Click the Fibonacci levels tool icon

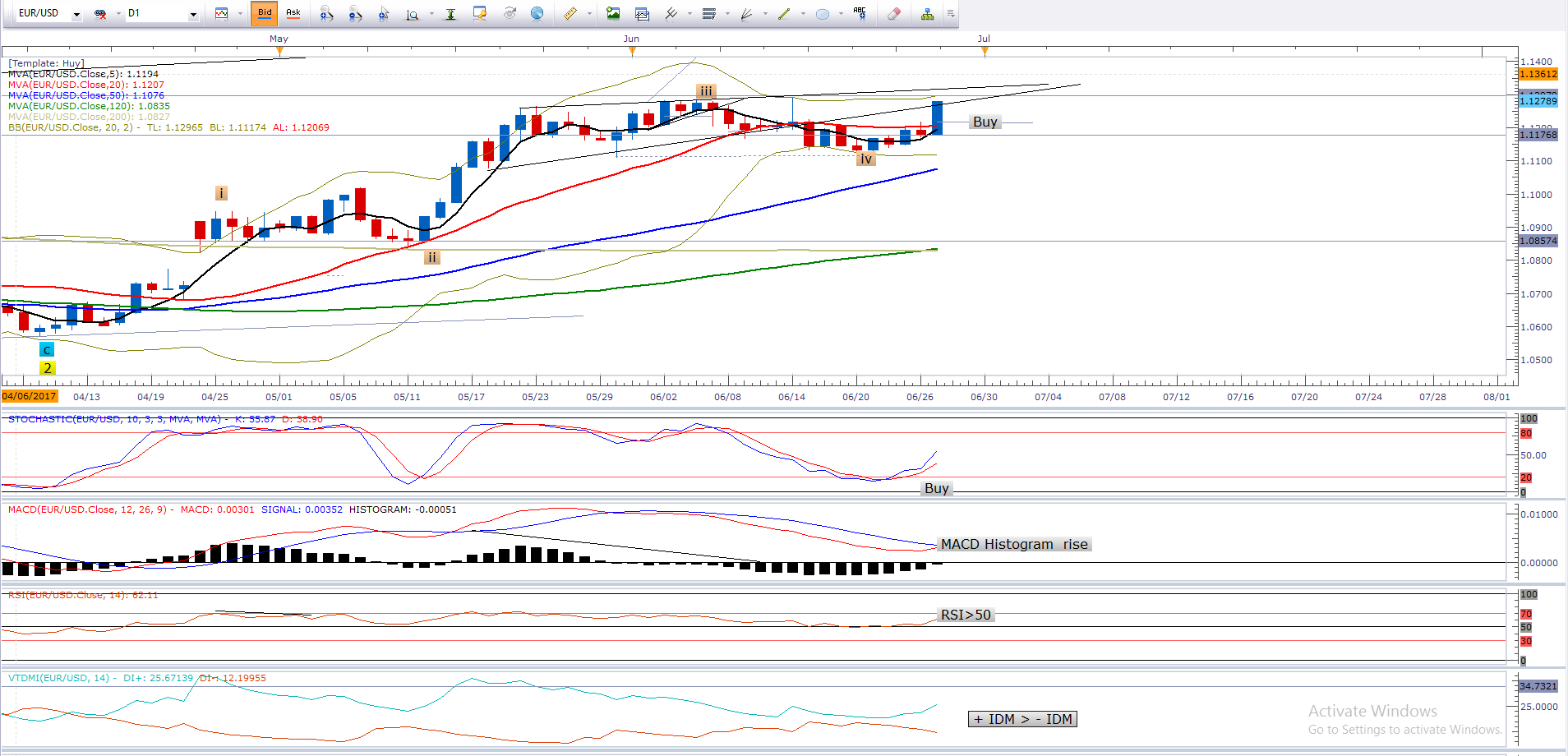[708, 13]
